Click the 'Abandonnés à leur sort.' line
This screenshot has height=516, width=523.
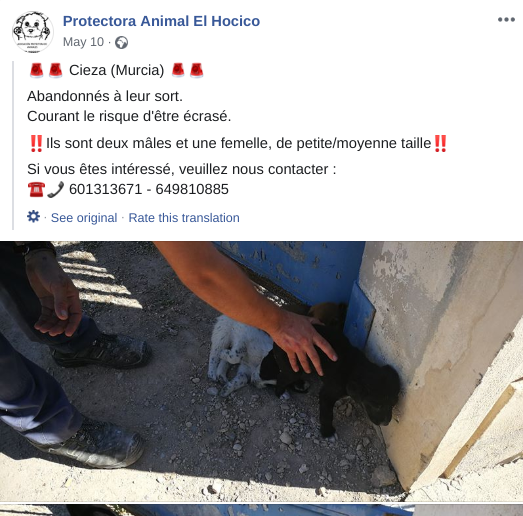coord(105,96)
